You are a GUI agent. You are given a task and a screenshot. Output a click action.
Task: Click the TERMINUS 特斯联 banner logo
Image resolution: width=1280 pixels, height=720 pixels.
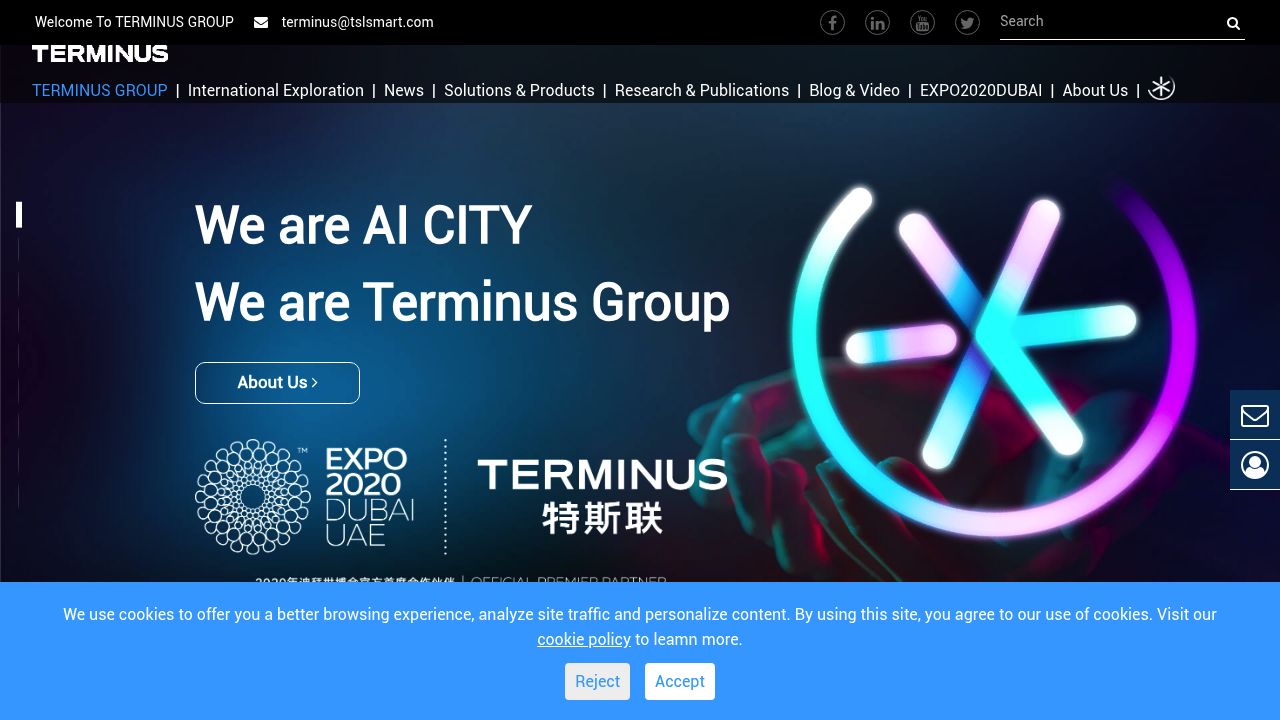tap(602, 496)
